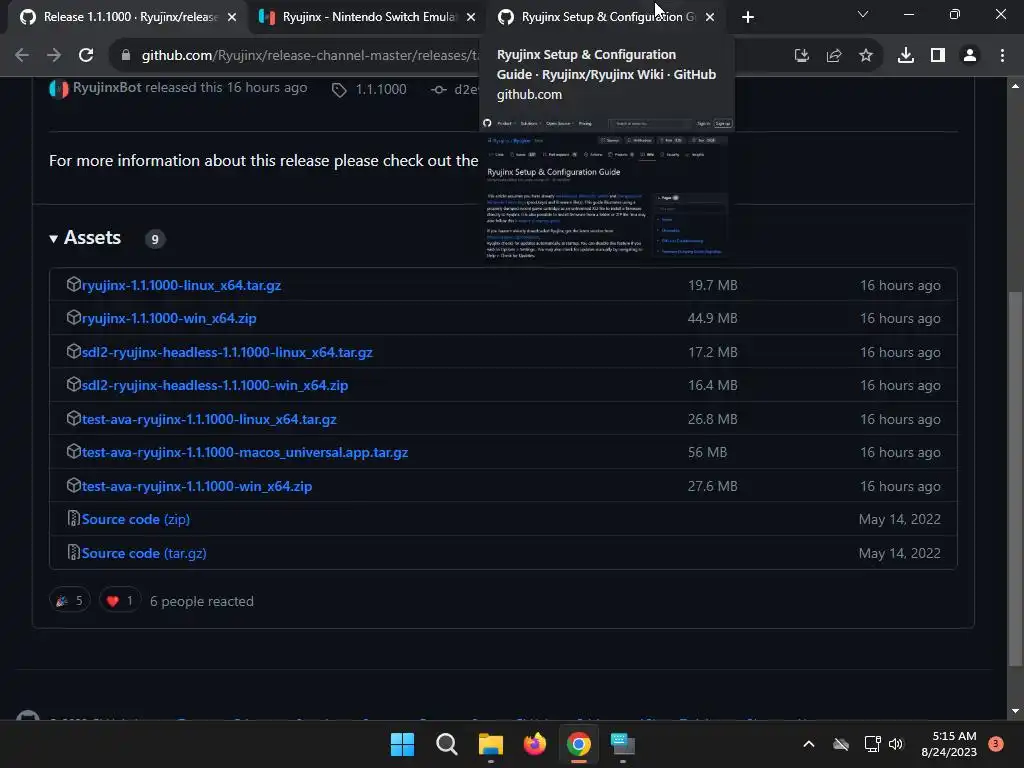Click the page vertical scrollbar thumb
The height and width of the screenshot is (768, 1024).
tap(1014, 479)
